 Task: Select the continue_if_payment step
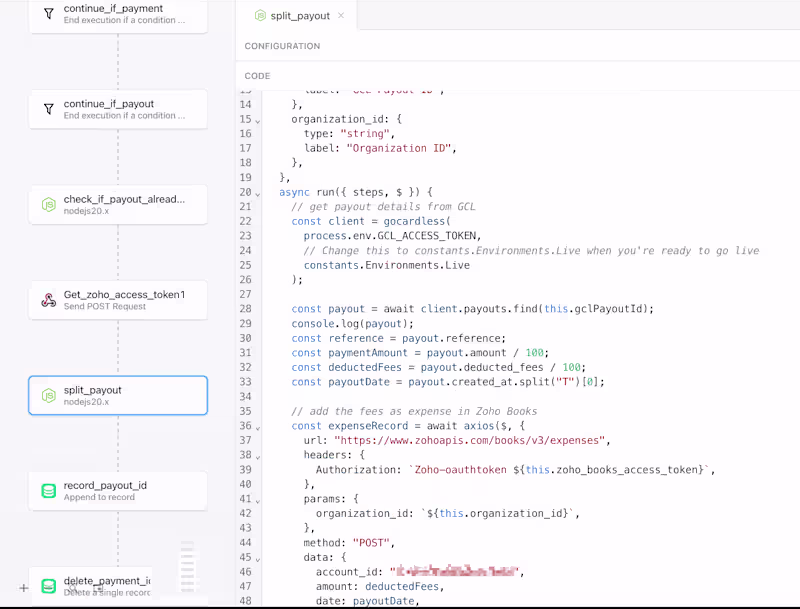pyautogui.click(x=118, y=14)
